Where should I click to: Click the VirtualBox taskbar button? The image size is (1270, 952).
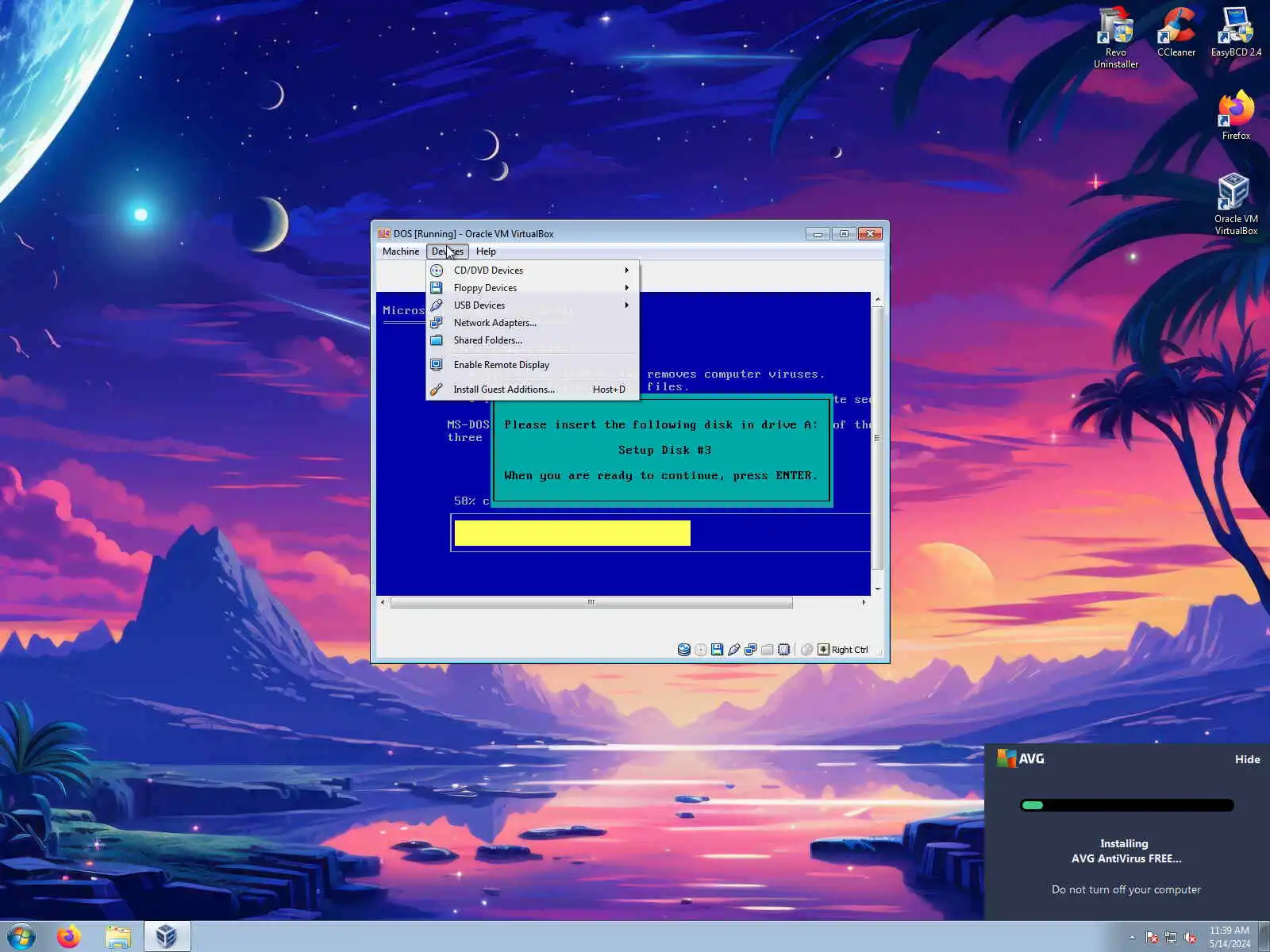pos(167,937)
